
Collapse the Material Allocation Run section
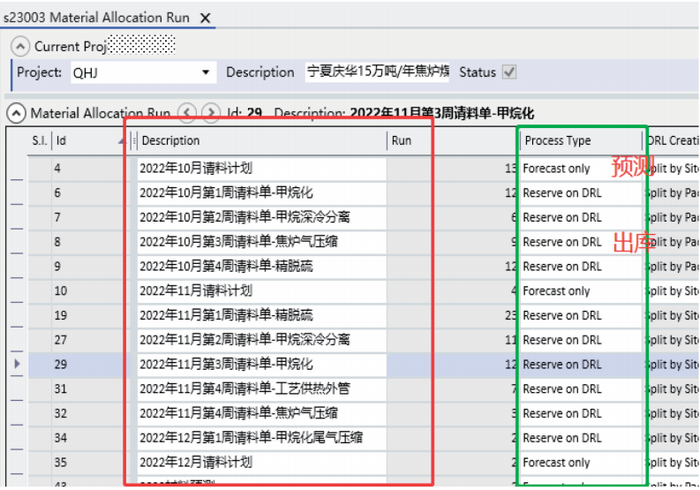pyautogui.click(x=16, y=113)
